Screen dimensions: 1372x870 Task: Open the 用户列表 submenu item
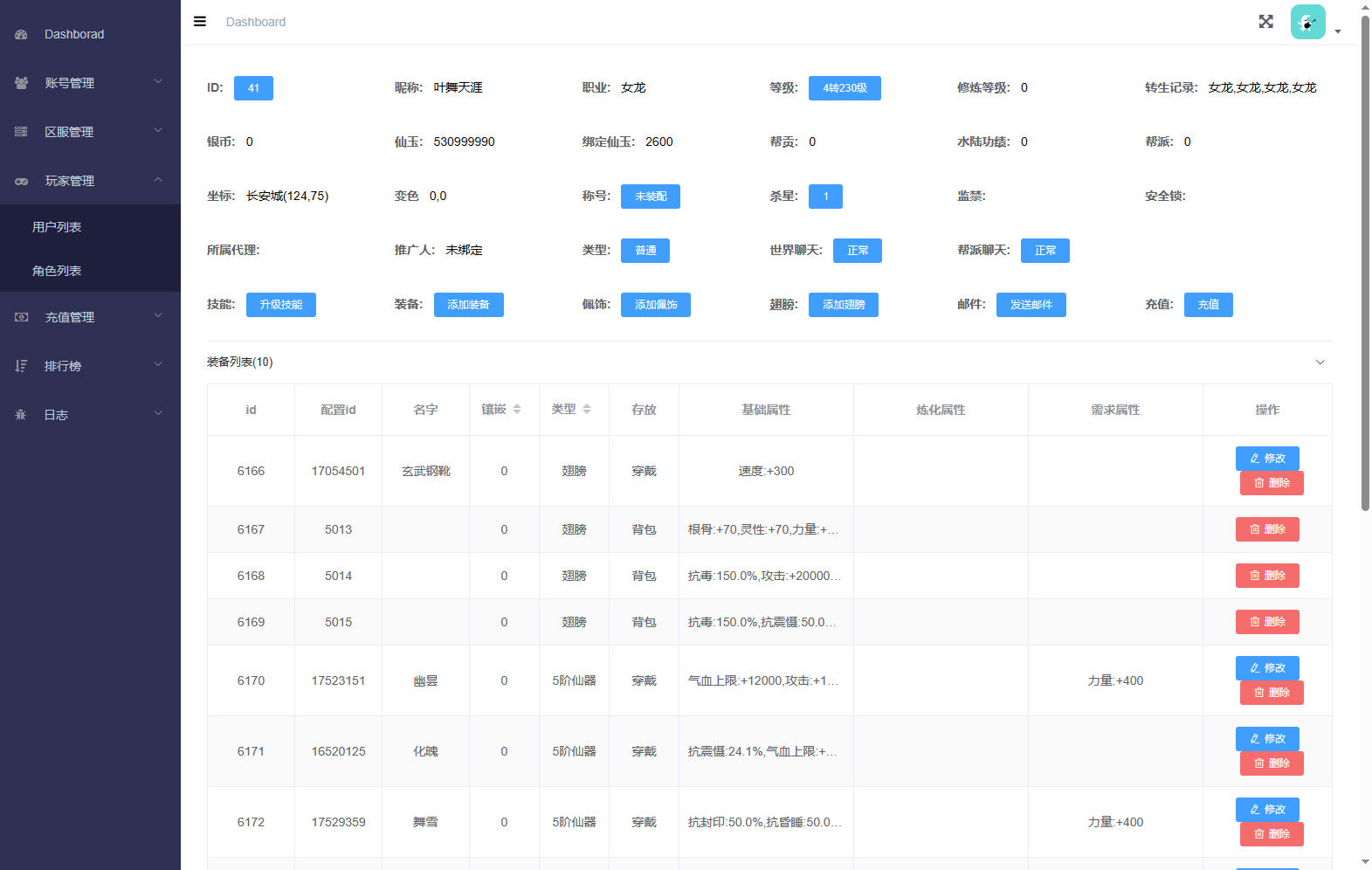(90, 227)
